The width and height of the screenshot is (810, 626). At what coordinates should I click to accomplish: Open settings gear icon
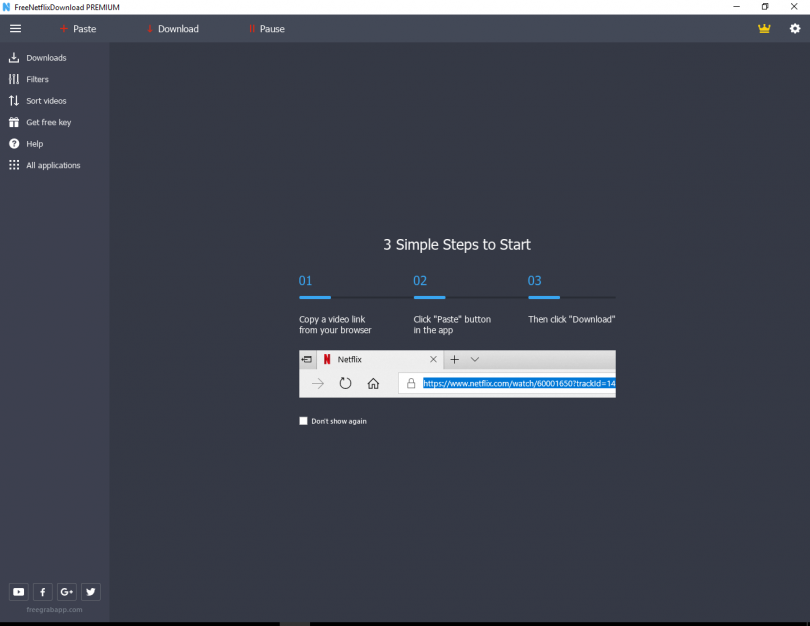coord(795,29)
